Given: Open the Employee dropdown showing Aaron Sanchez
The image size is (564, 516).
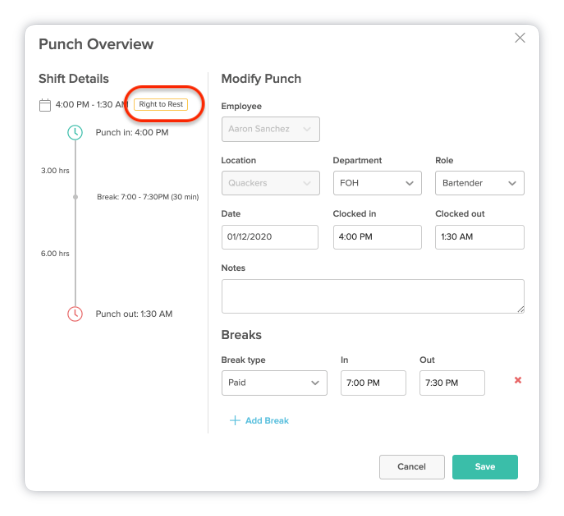Looking at the screenshot, I should (x=270, y=129).
